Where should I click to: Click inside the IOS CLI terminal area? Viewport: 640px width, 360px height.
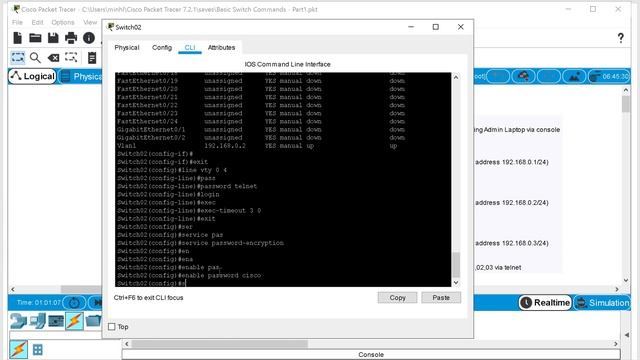[283, 180]
